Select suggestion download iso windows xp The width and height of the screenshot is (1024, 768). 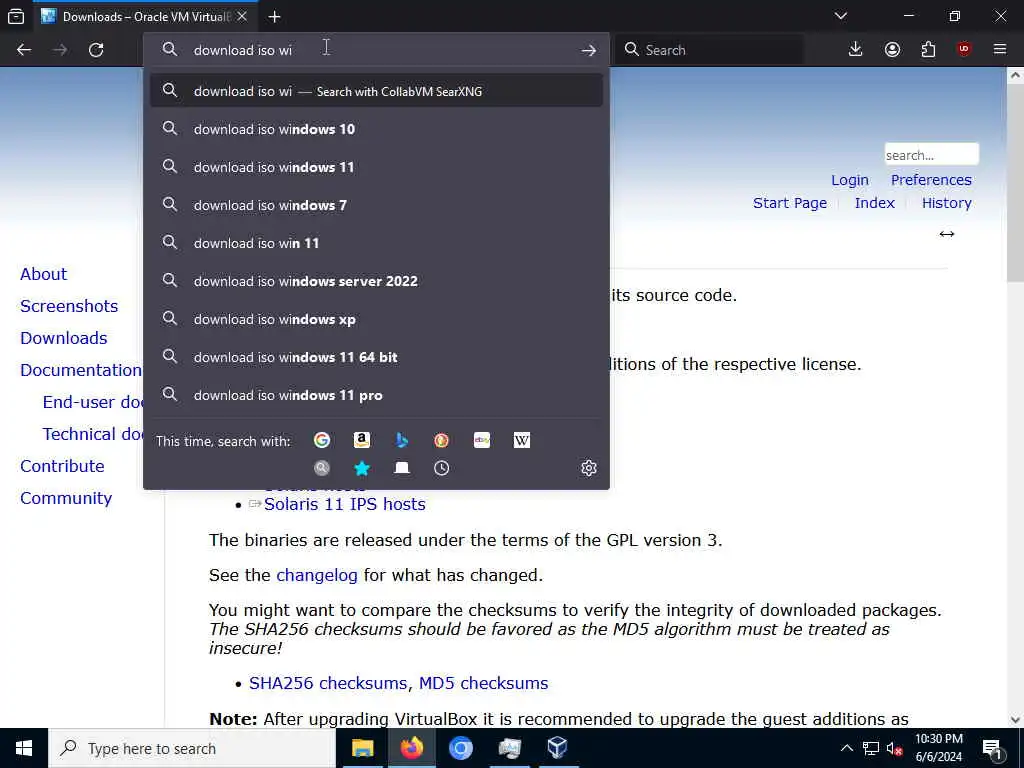(x=376, y=319)
